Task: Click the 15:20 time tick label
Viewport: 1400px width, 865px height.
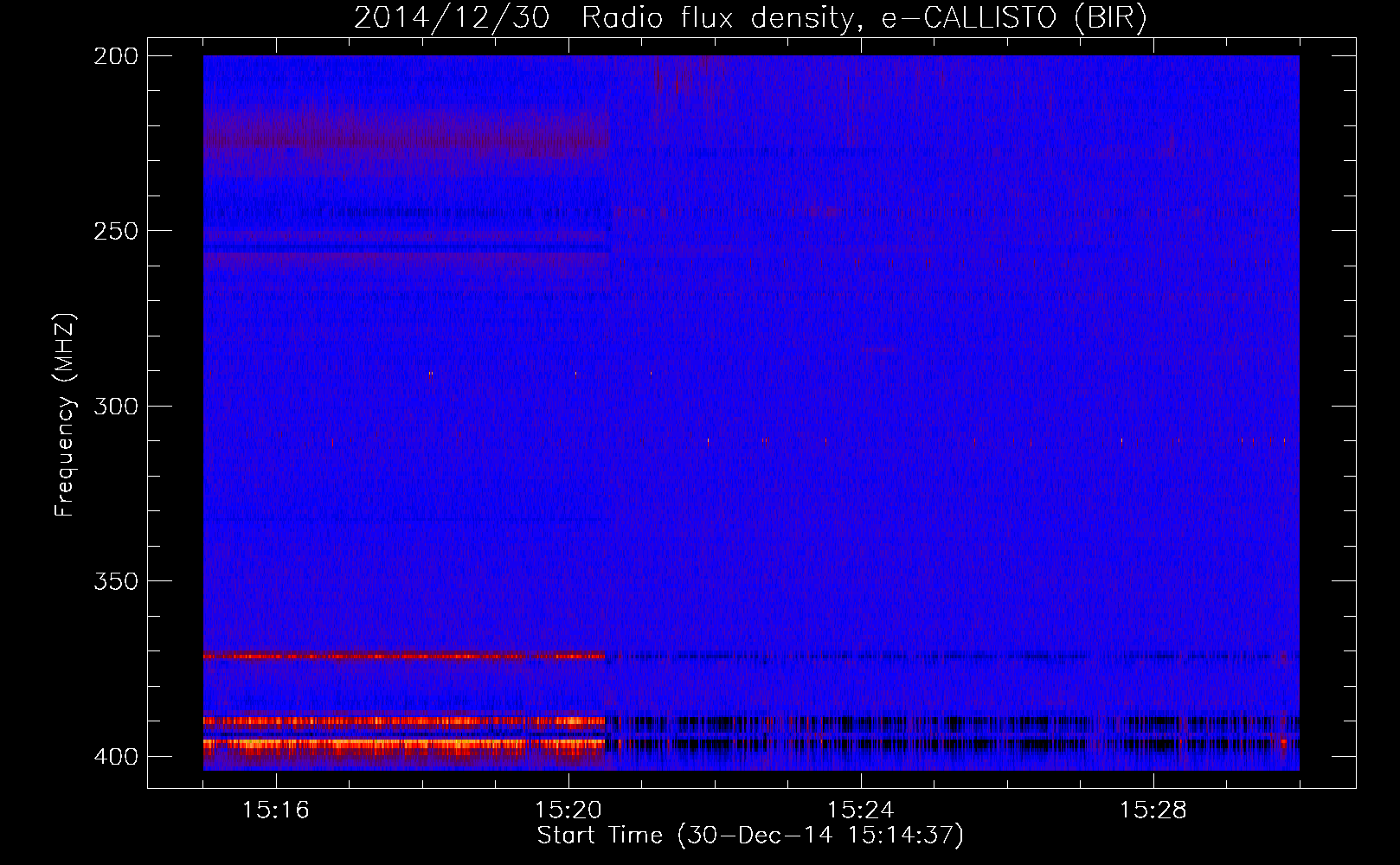Action: 568,810
